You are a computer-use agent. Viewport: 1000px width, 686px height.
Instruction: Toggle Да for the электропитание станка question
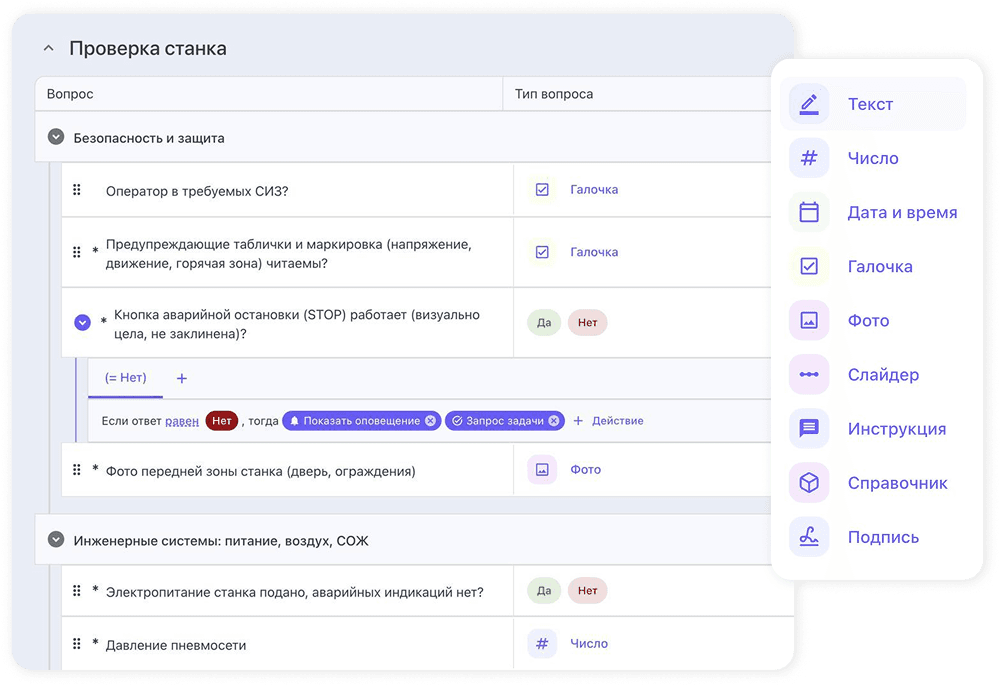click(x=543, y=590)
